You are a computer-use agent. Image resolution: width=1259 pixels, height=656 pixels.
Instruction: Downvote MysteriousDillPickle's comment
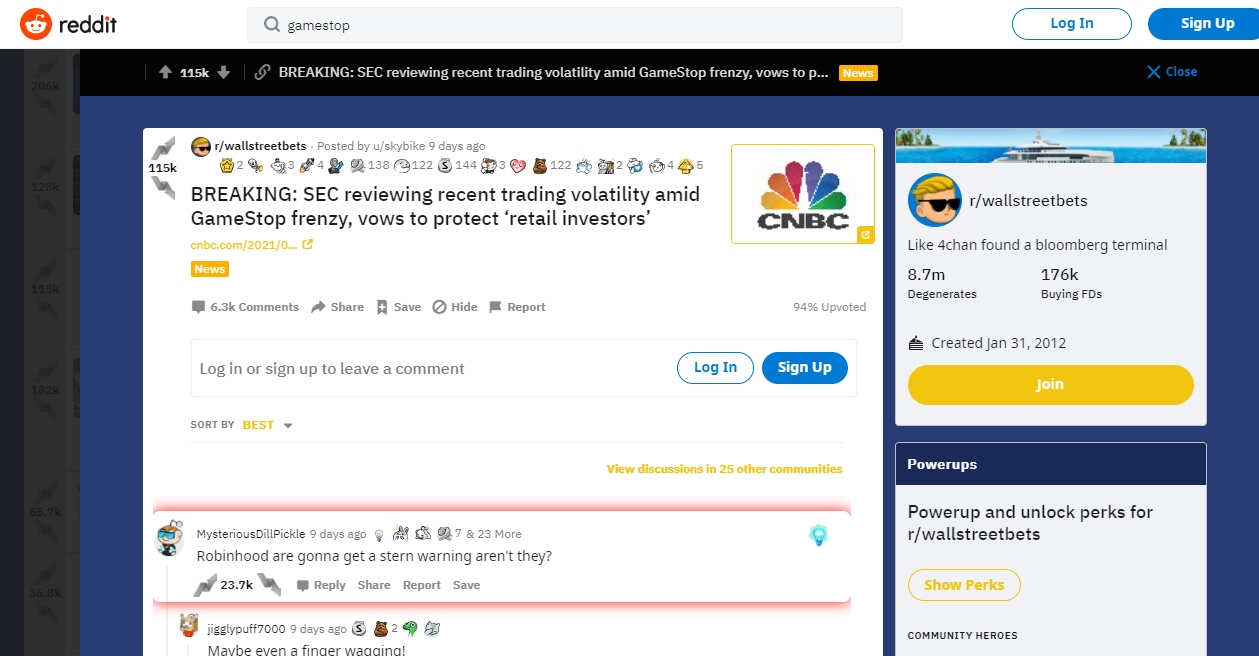point(269,585)
